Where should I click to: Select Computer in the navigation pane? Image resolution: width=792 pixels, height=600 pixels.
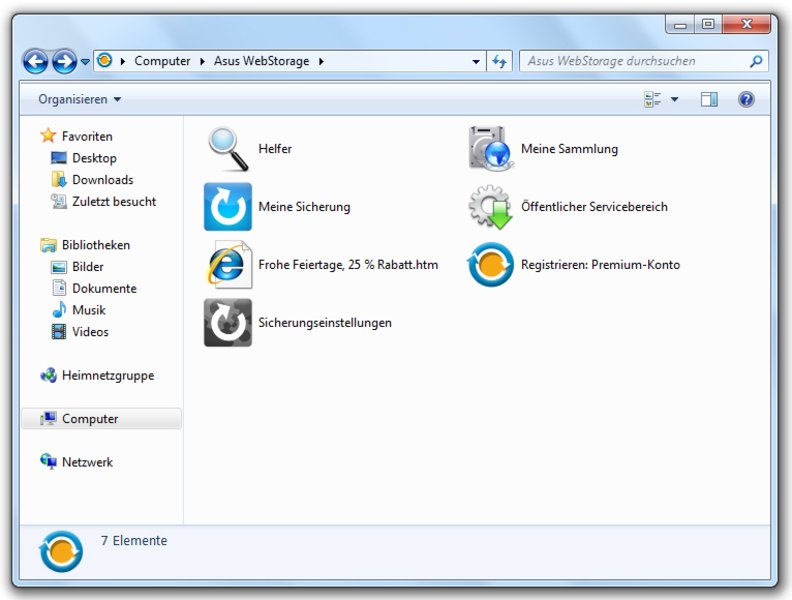[x=102, y=419]
